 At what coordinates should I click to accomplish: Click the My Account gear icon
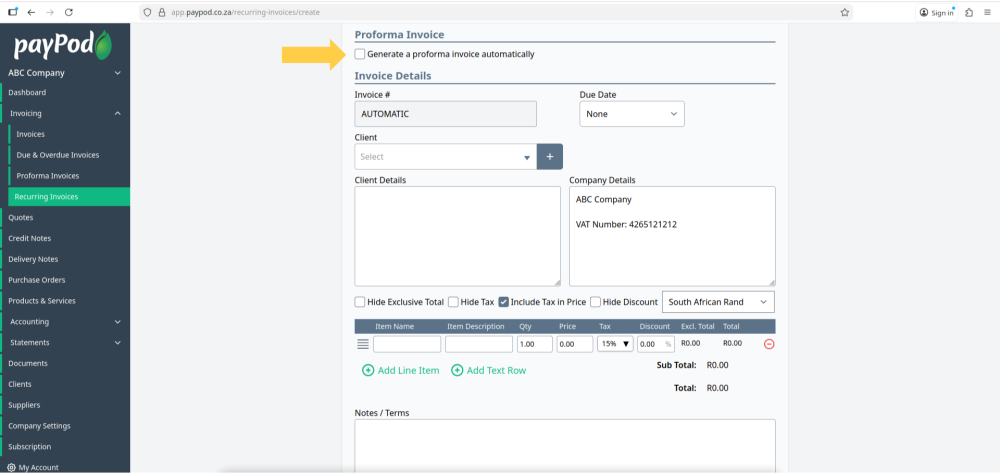(11, 467)
